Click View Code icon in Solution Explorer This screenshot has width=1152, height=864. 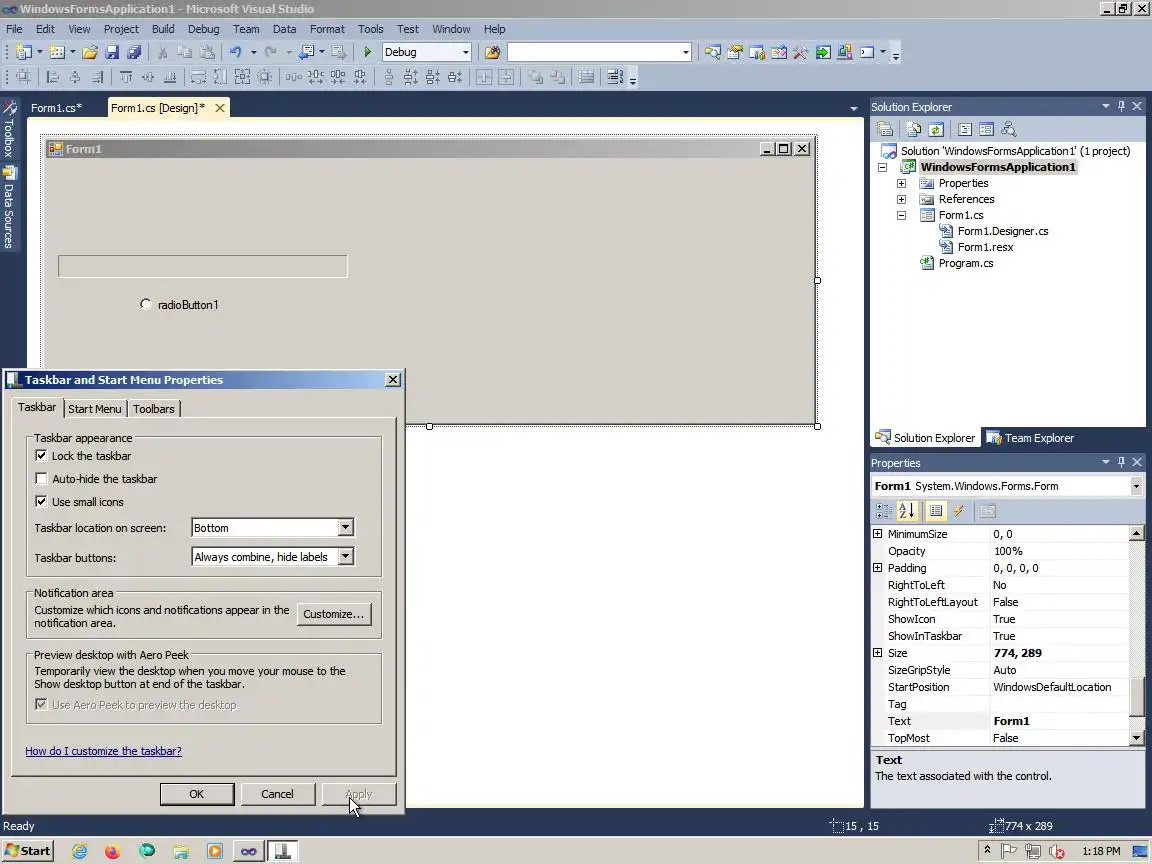[x=965, y=129]
